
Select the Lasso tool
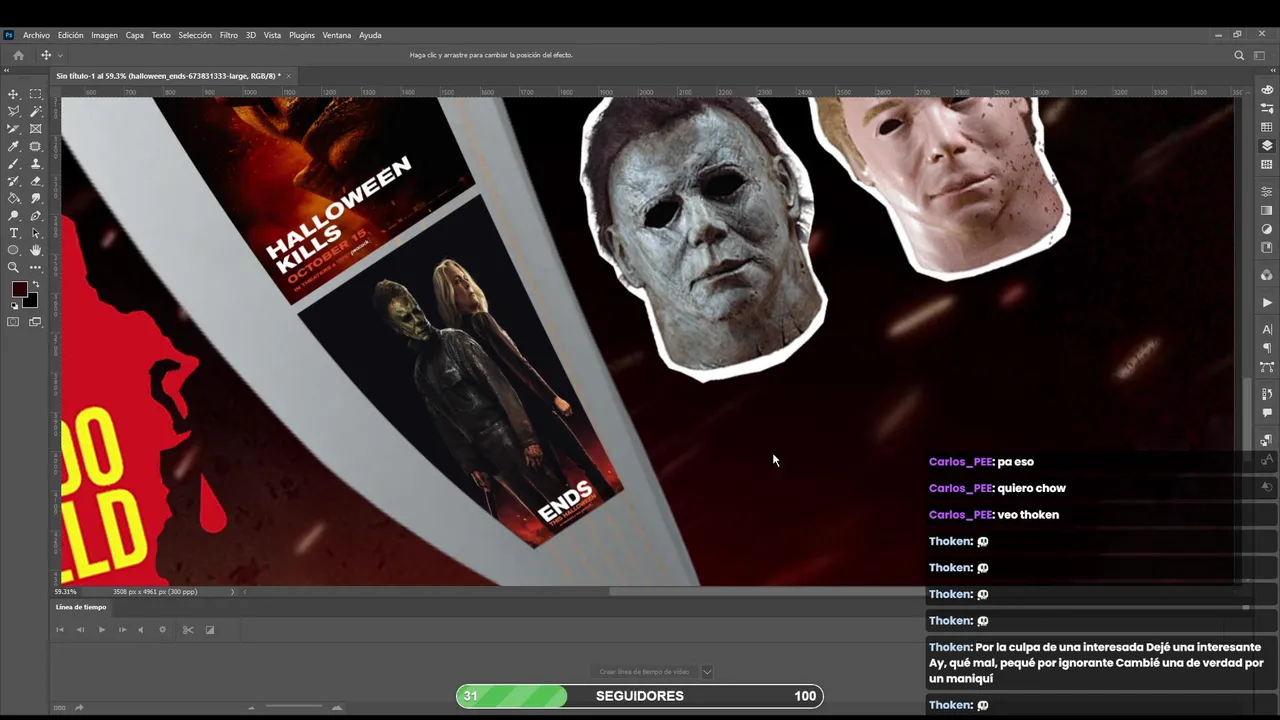(x=14, y=111)
